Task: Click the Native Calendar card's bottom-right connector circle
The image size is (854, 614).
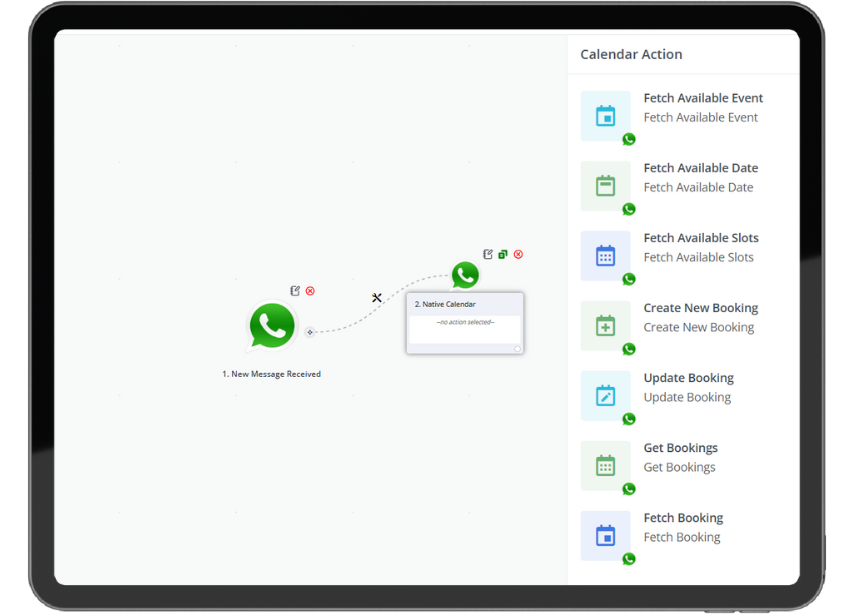Action: coord(517,348)
